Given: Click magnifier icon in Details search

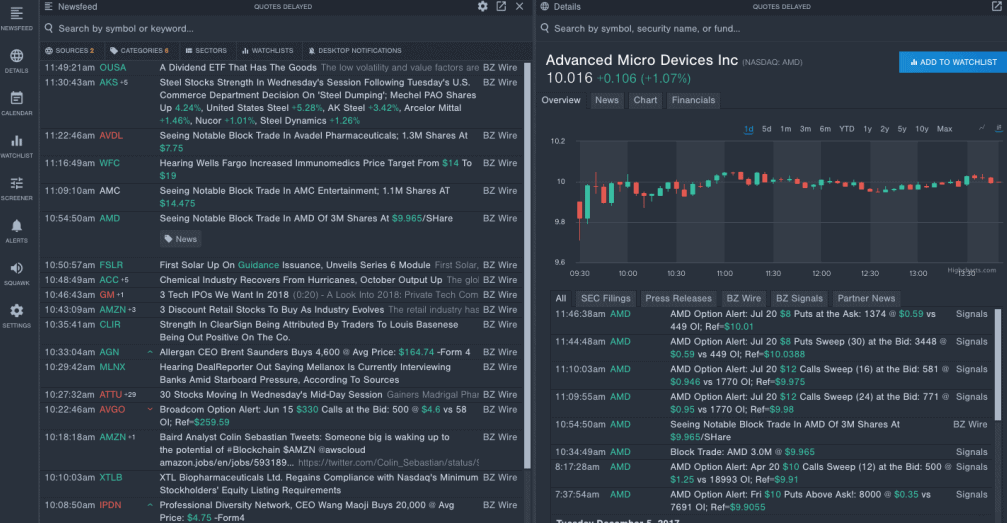Looking at the screenshot, I should [545, 28].
